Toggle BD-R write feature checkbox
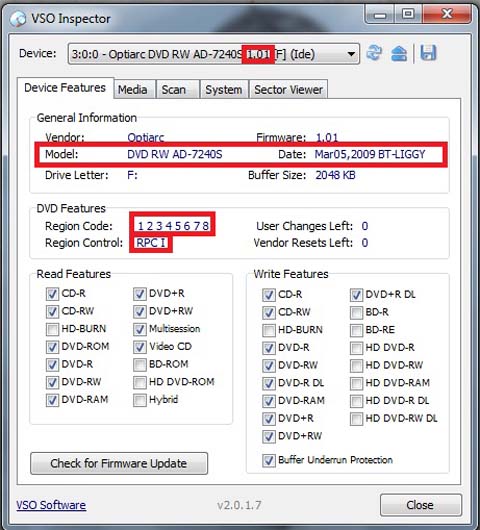The width and height of the screenshot is (480, 530). (x=356, y=312)
